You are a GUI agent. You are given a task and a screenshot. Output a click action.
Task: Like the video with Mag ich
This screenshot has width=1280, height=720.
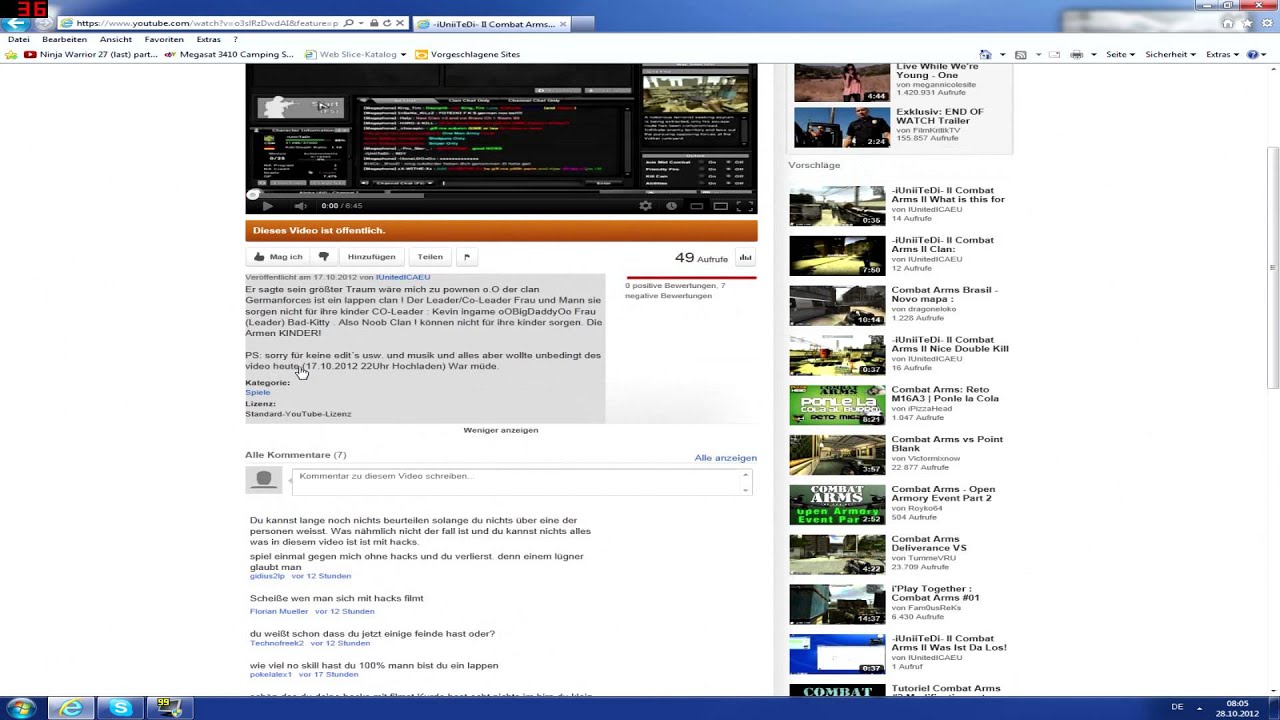click(278, 257)
